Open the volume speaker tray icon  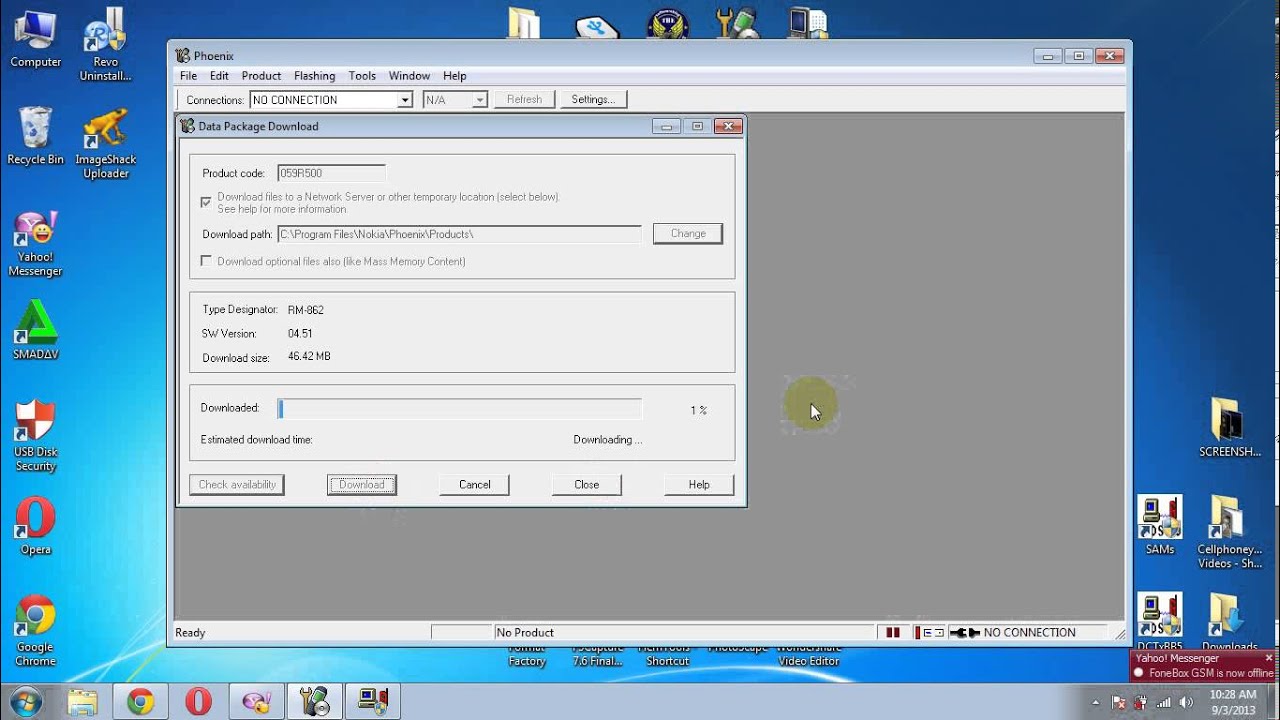1186,702
